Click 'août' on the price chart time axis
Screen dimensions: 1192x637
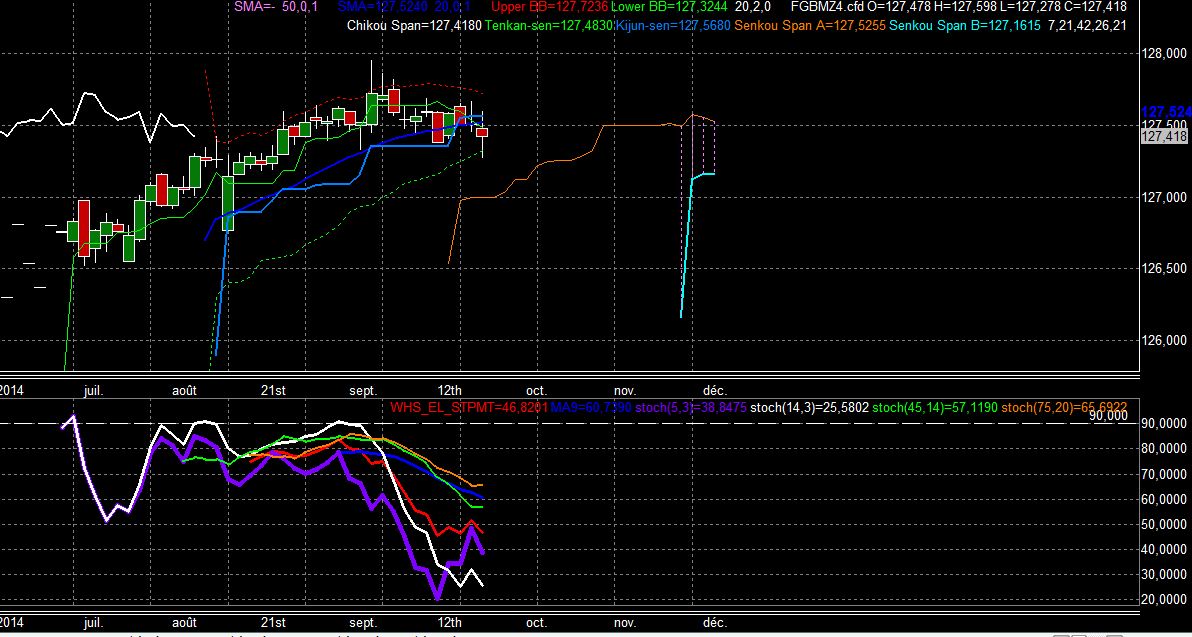tap(184, 391)
